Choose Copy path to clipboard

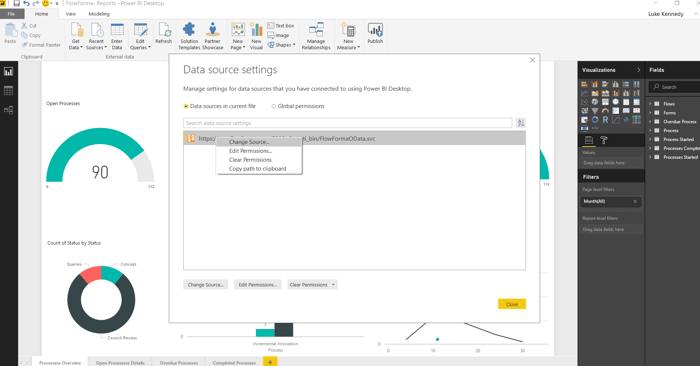coord(259,169)
